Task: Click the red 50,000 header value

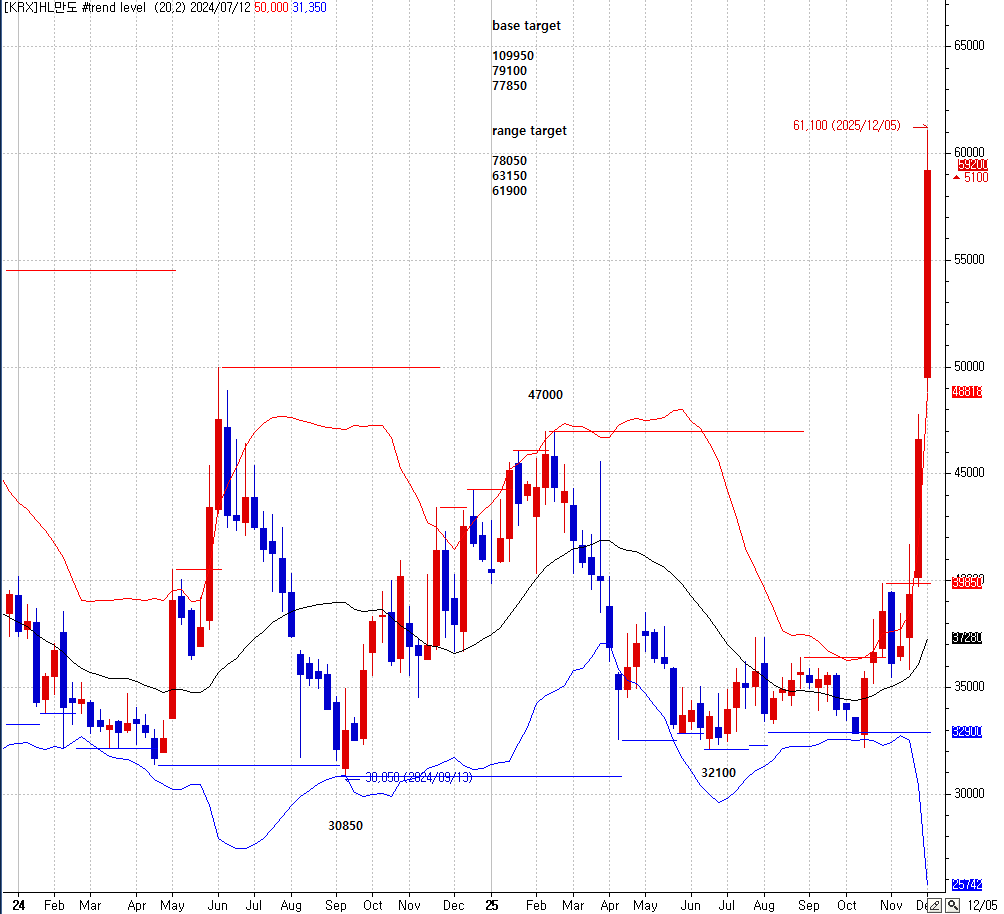Action: click(x=271, y=8)
